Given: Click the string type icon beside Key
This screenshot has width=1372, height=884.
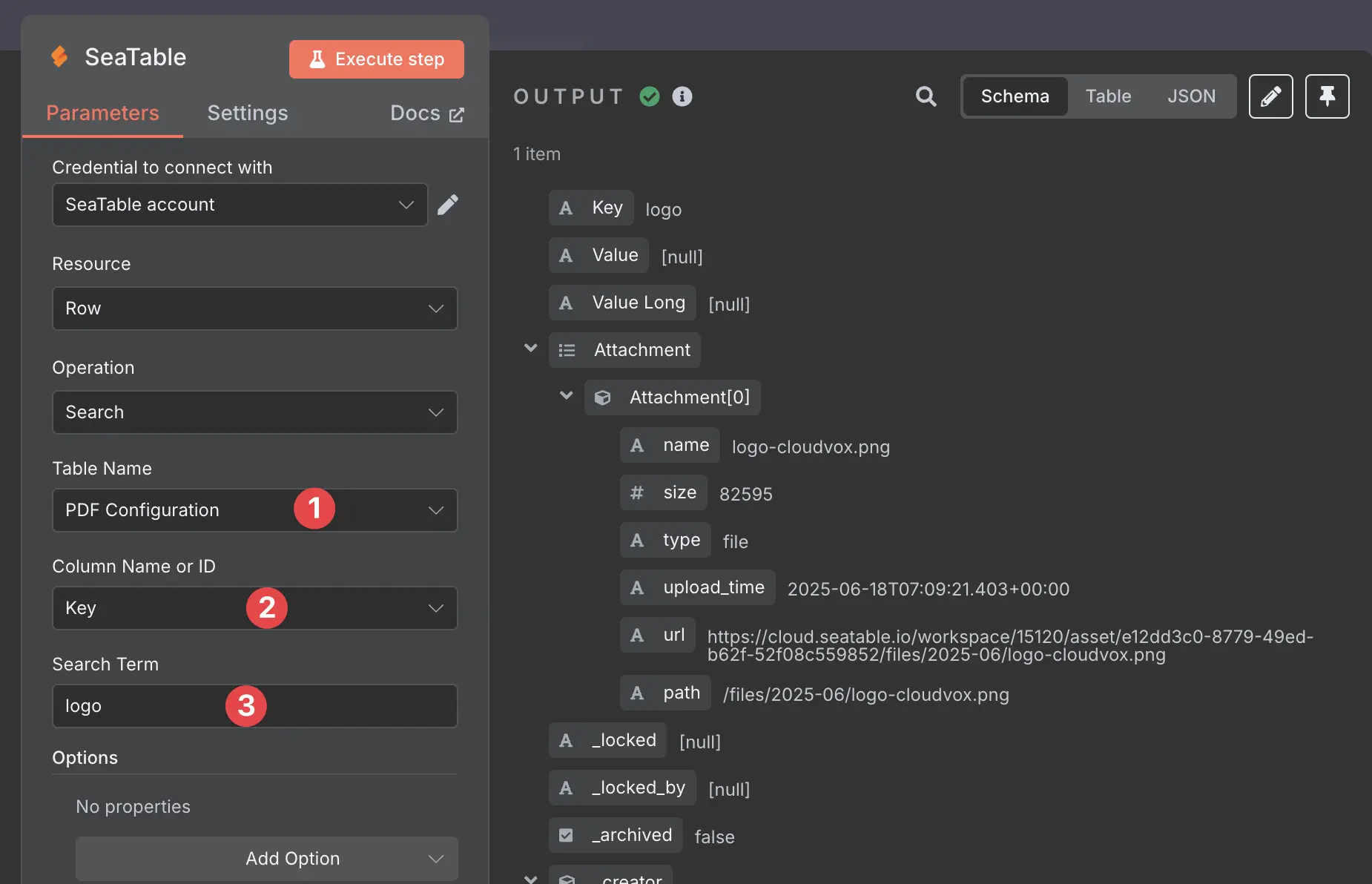Looking at the screenshot, I should (x=566, y=208).
